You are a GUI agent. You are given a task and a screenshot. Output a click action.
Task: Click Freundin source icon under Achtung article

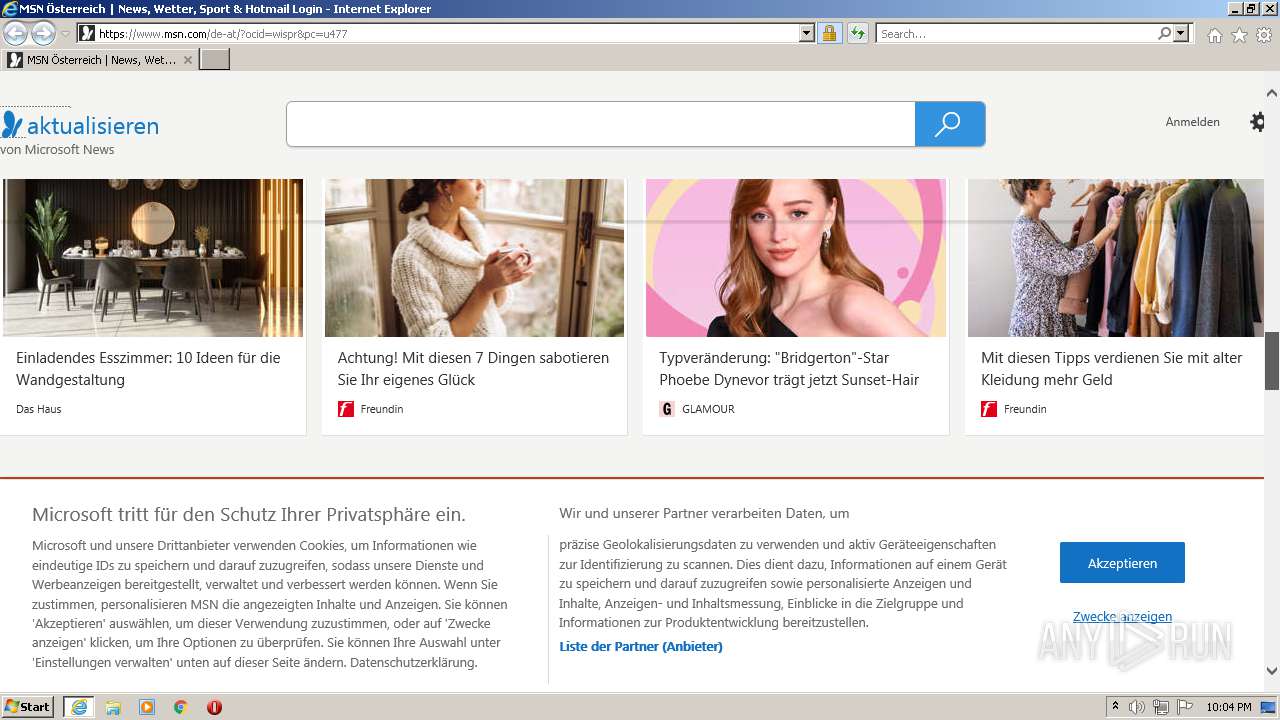click(346, 409)
